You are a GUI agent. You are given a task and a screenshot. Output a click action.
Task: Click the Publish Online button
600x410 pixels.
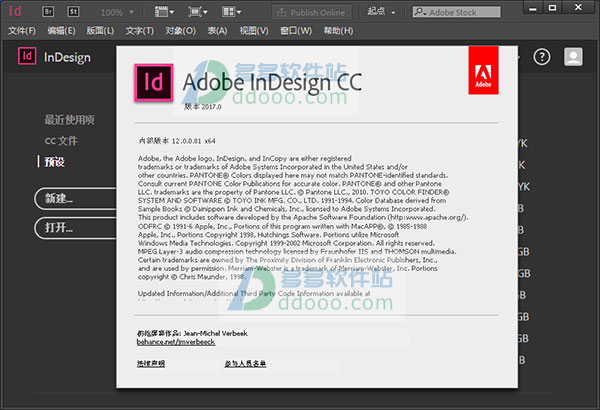tap(311, 13)
